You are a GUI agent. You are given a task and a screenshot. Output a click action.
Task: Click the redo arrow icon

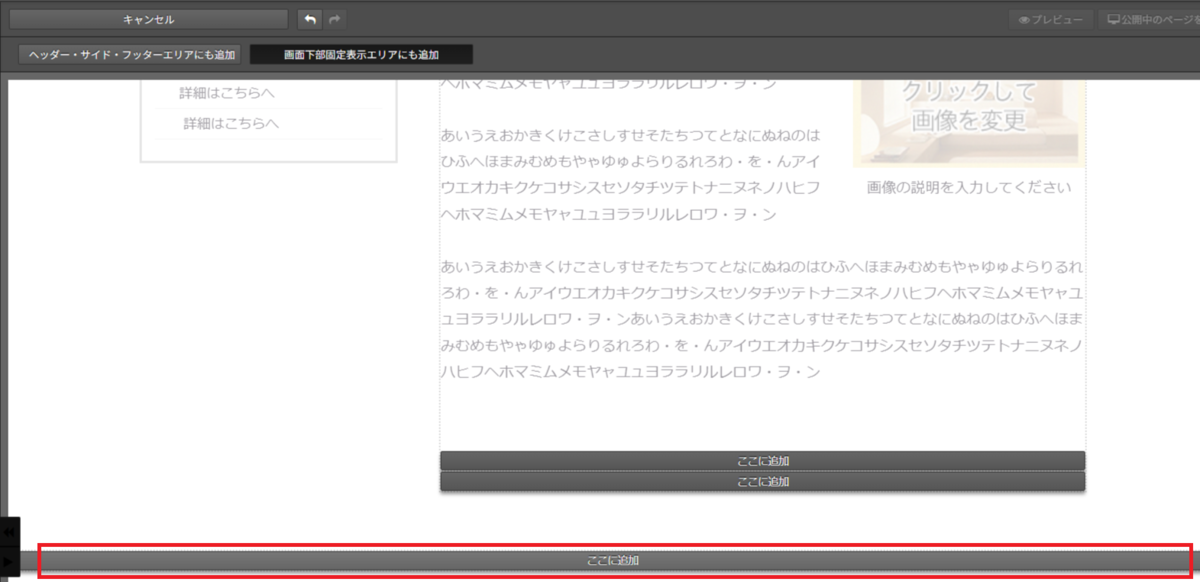[335, 19]
